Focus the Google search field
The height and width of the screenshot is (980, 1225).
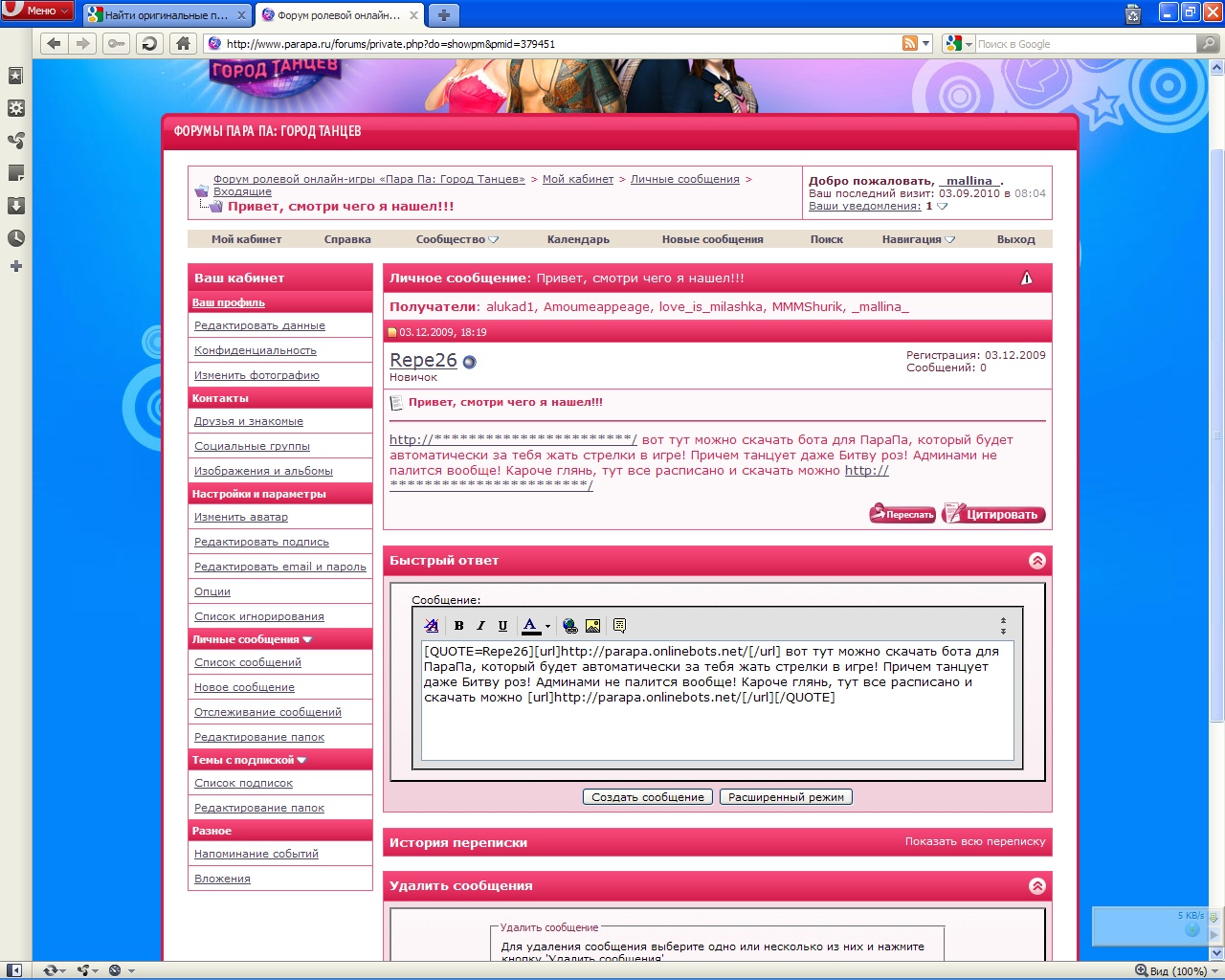pos(1085,44)
